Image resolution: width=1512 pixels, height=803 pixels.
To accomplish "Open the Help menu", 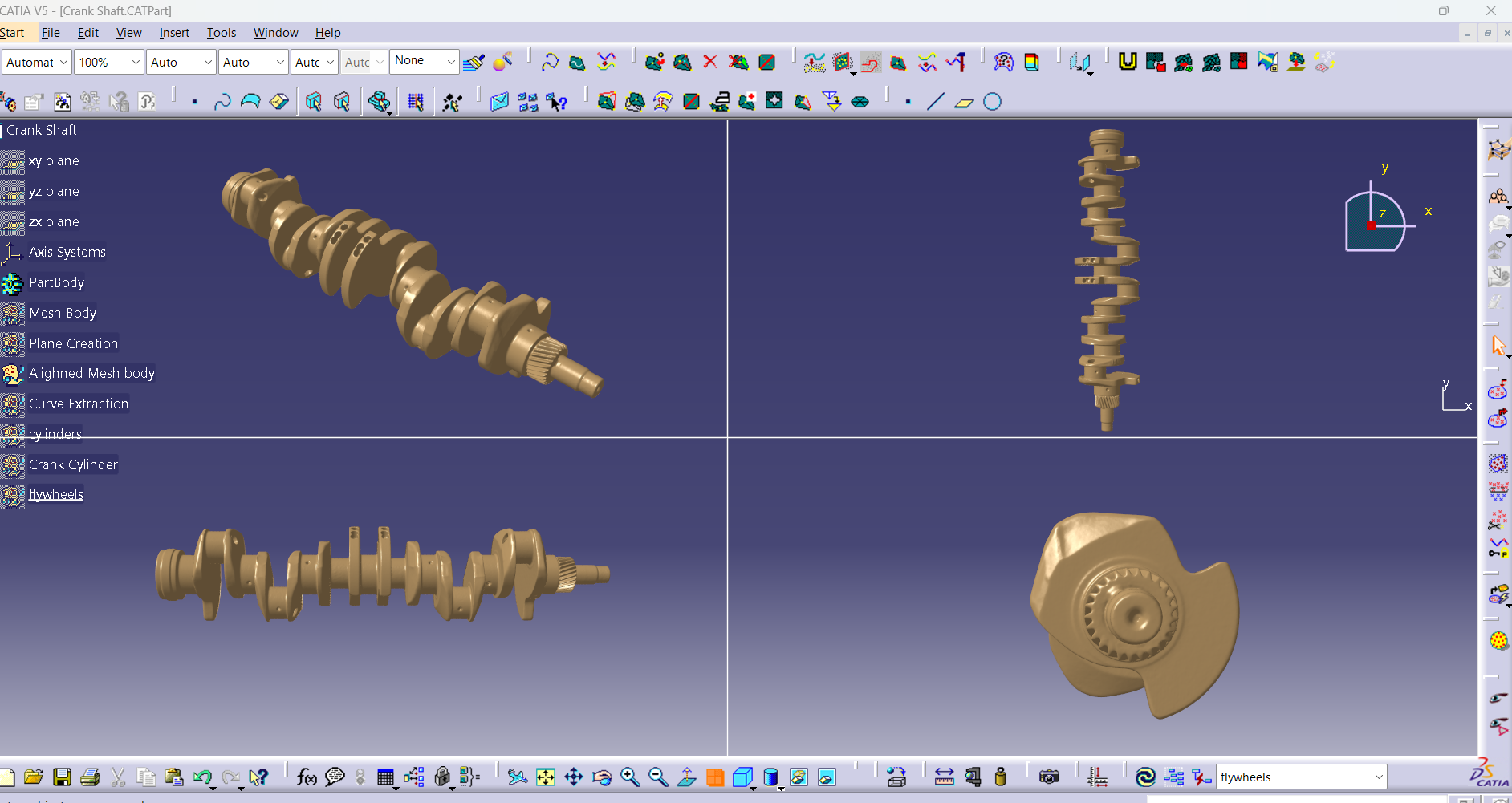I will tap(328, 33).
